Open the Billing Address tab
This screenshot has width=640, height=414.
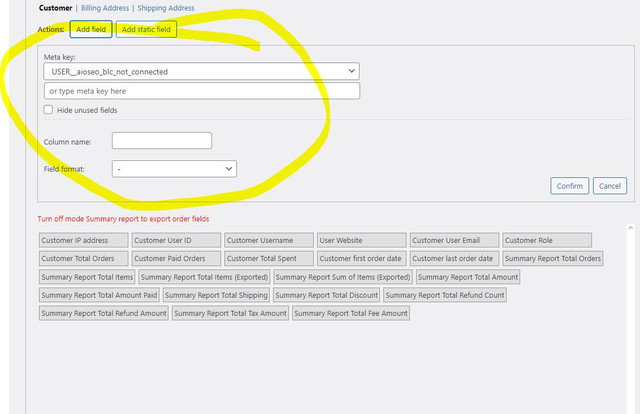105,8
